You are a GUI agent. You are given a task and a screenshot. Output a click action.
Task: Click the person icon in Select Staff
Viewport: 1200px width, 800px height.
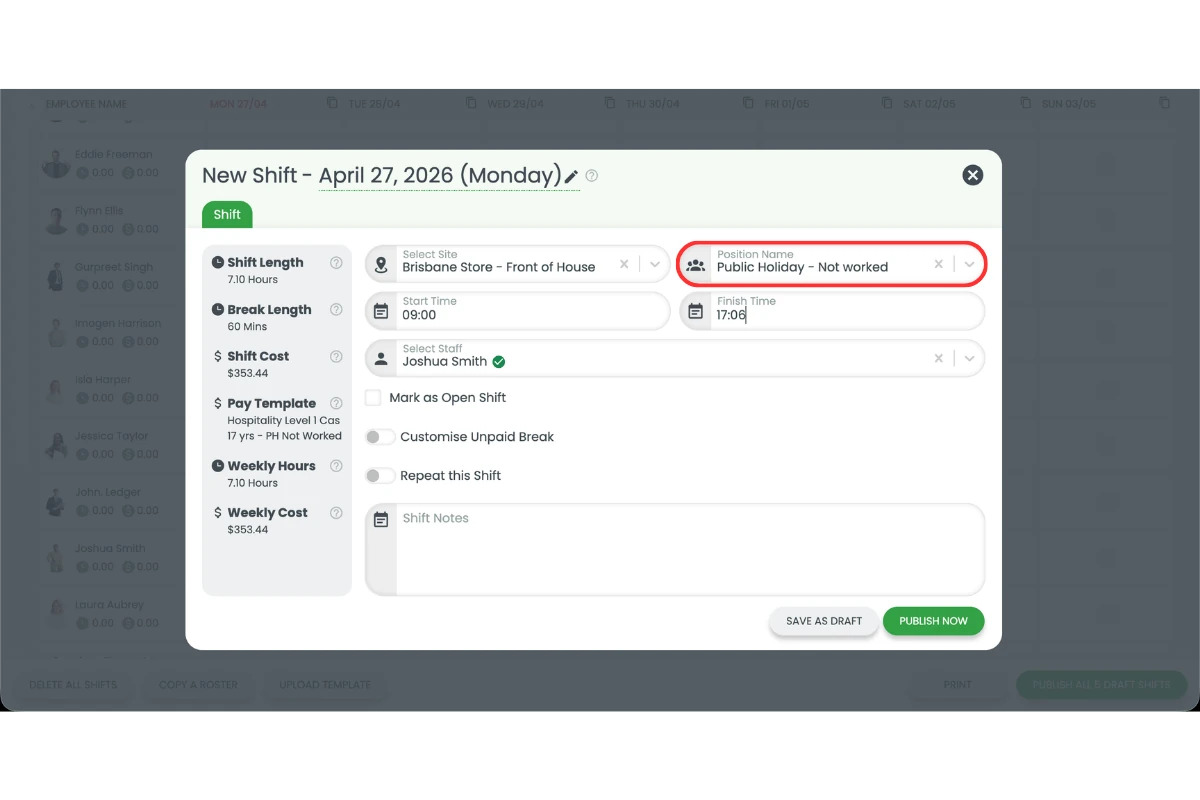click(x=381, y=358)
